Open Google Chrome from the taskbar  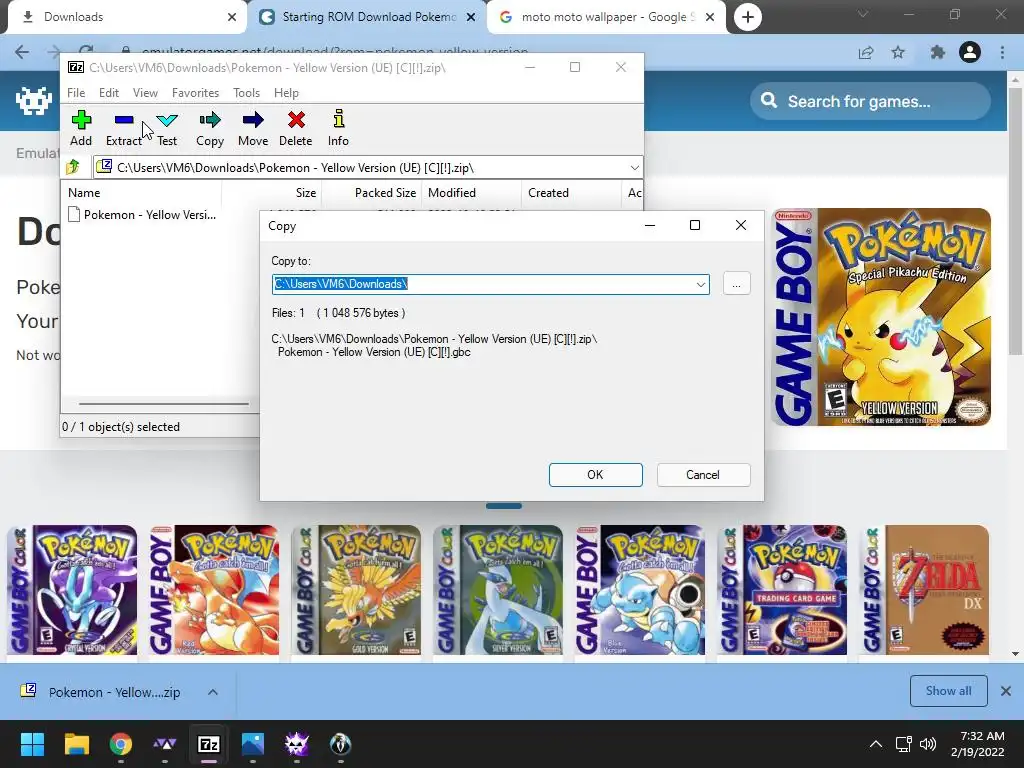click(x=121, y=744)
